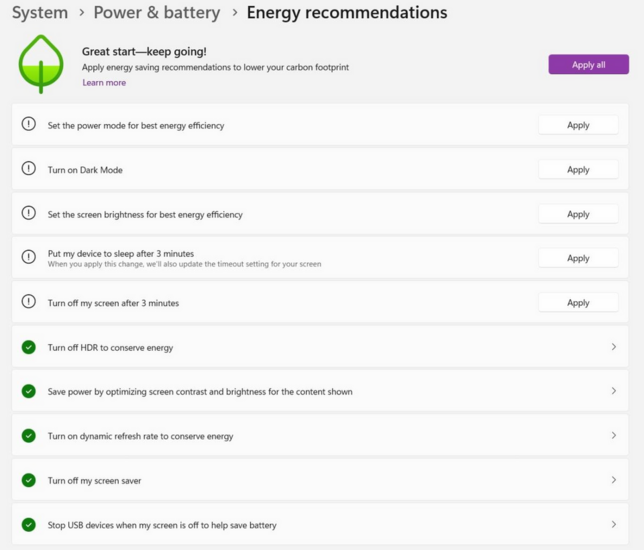Click the green checkmark beside Stop USB devices
This screenshot has width=644, height=550.
click(x=29, y=525)
